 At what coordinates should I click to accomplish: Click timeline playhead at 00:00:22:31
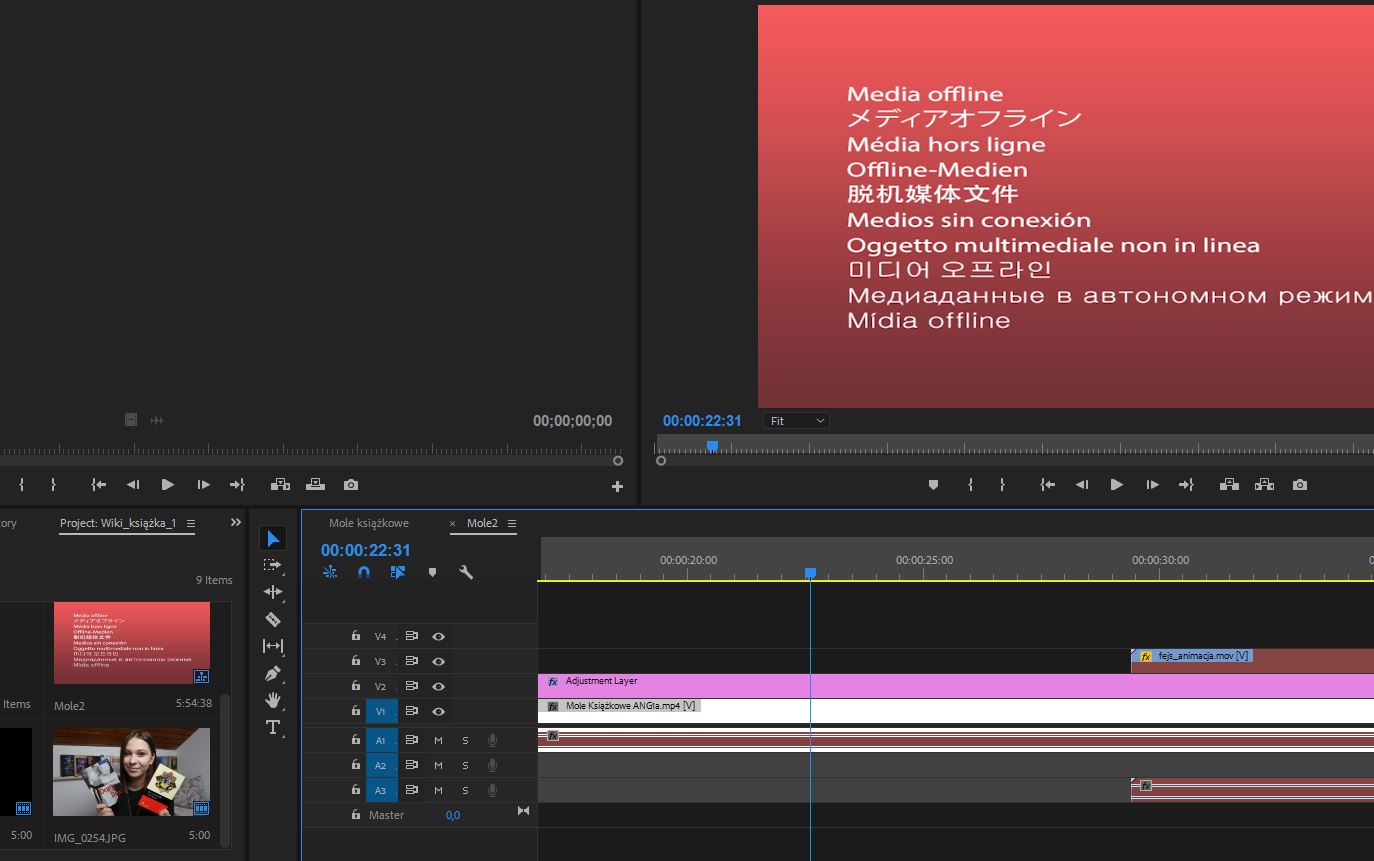(810, 573)
